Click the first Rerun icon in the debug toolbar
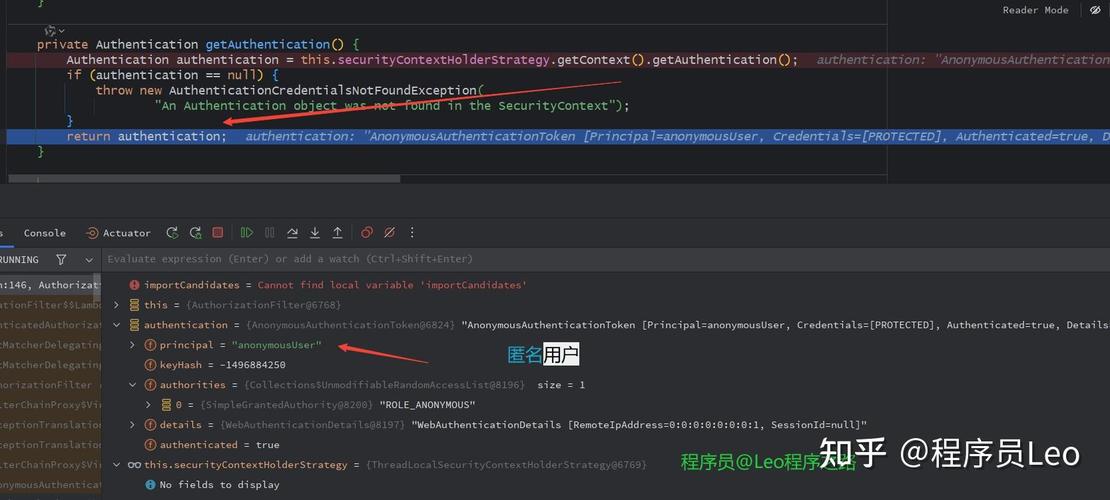Viewport: 1110px width, 500px height. coord(172,232)
